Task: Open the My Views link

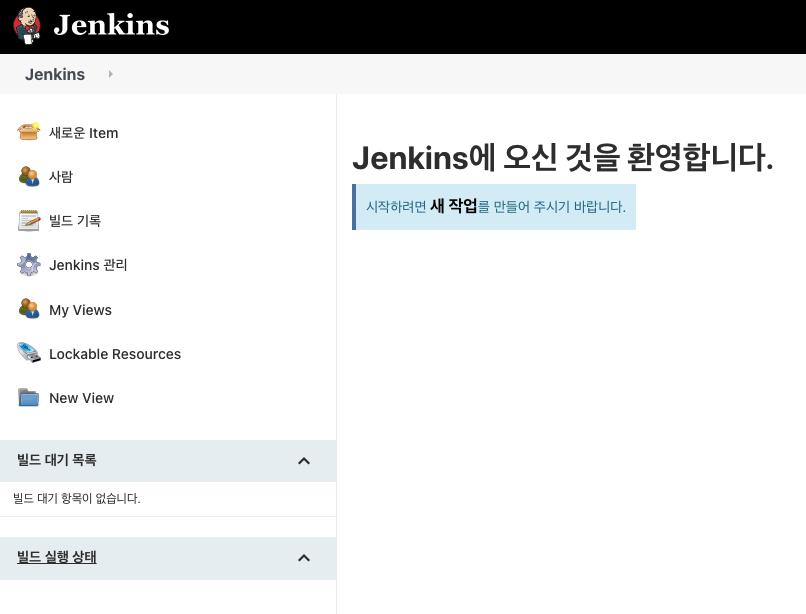Action: [x=80, y=310]
